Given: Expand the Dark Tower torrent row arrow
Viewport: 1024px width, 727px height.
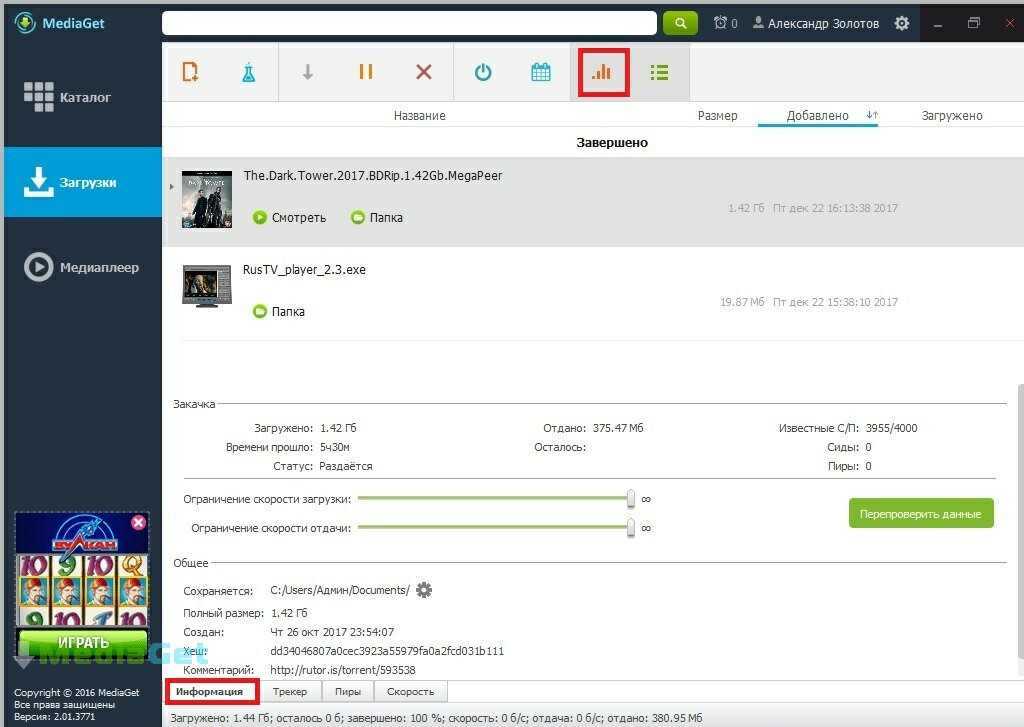Looking at the screenshot, I should pos(172,187).
